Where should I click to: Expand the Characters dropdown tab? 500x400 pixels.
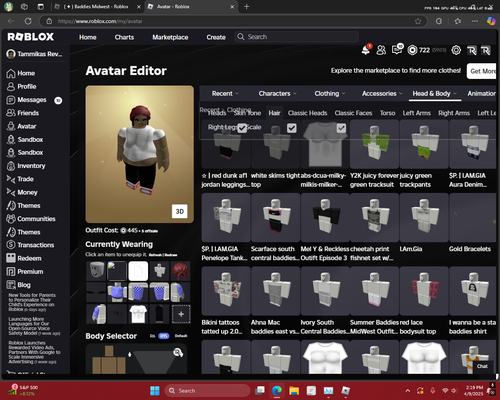click(278, 94)
